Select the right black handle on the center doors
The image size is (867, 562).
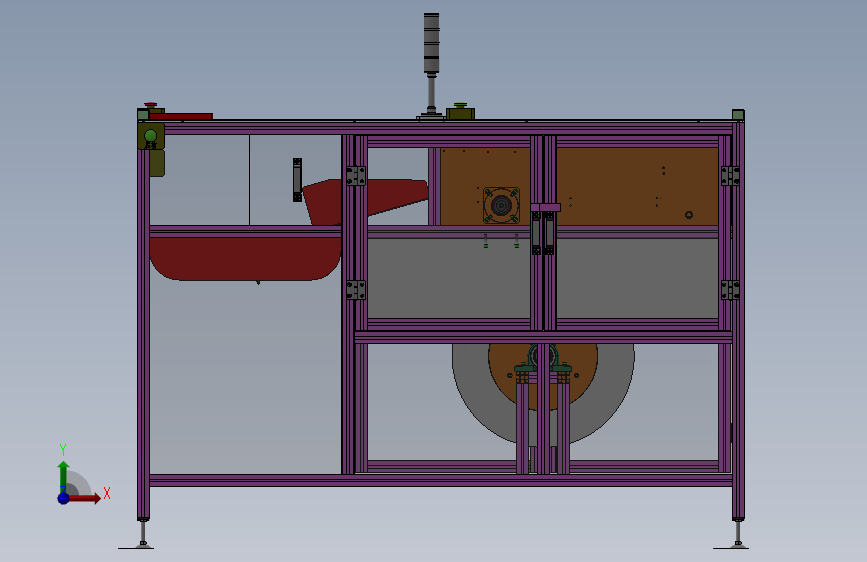(549, 233)
